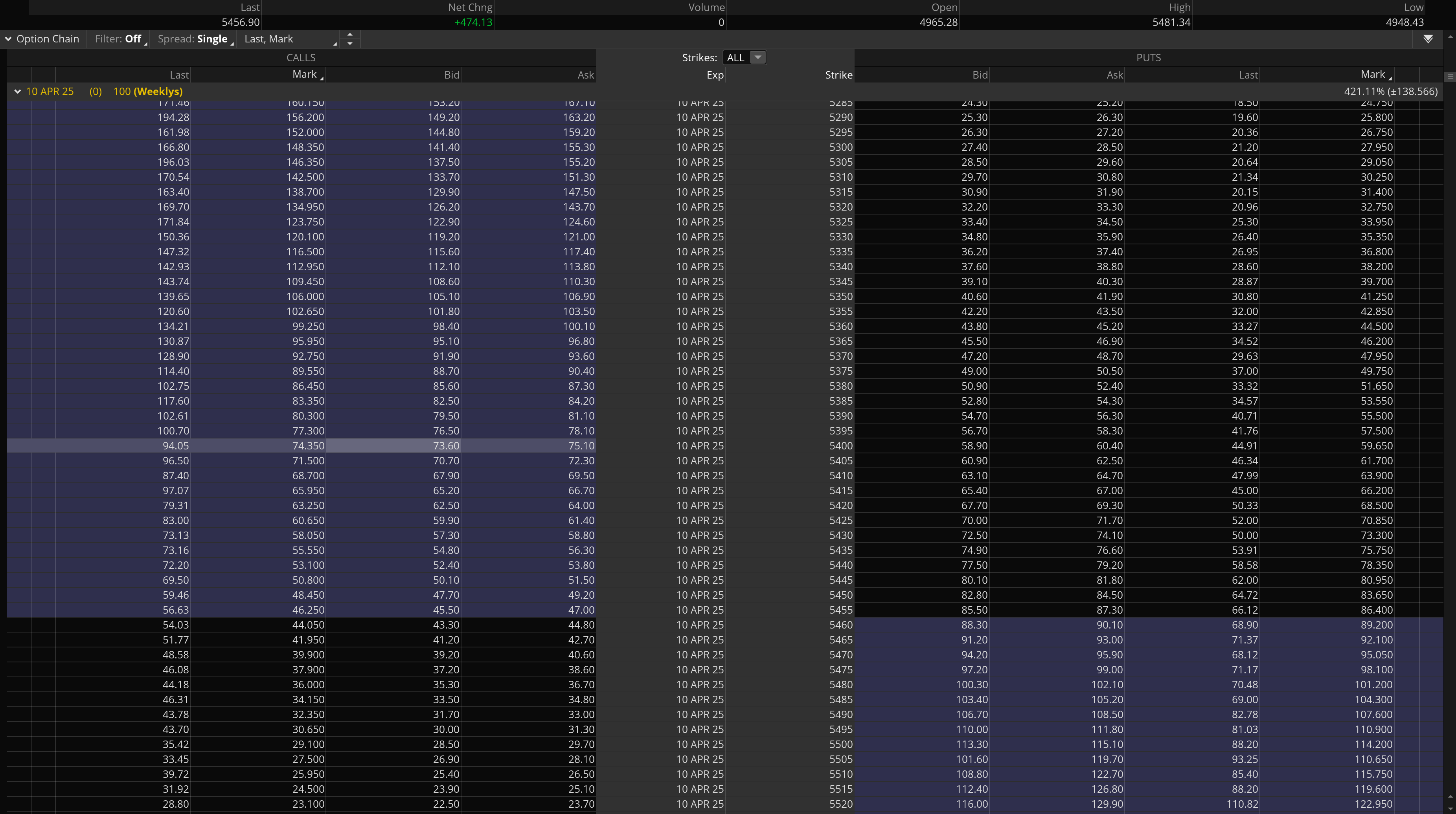The height and width of the screenshot is (814, 1456).
Task: Click the Strike column header
Action: coord(838,75)
